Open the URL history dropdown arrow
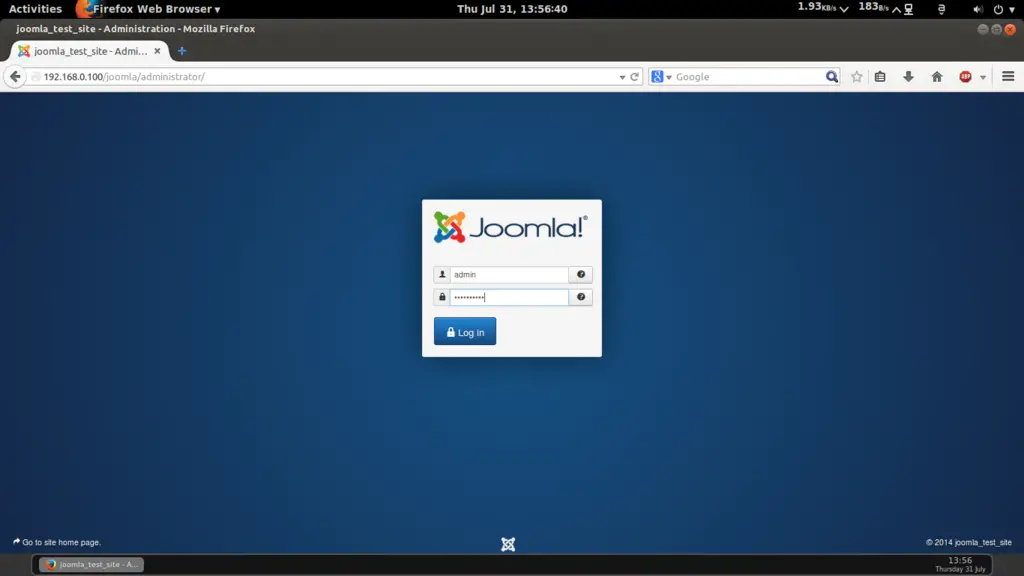The image size is (1024, 576). click(x=622, y=77)
